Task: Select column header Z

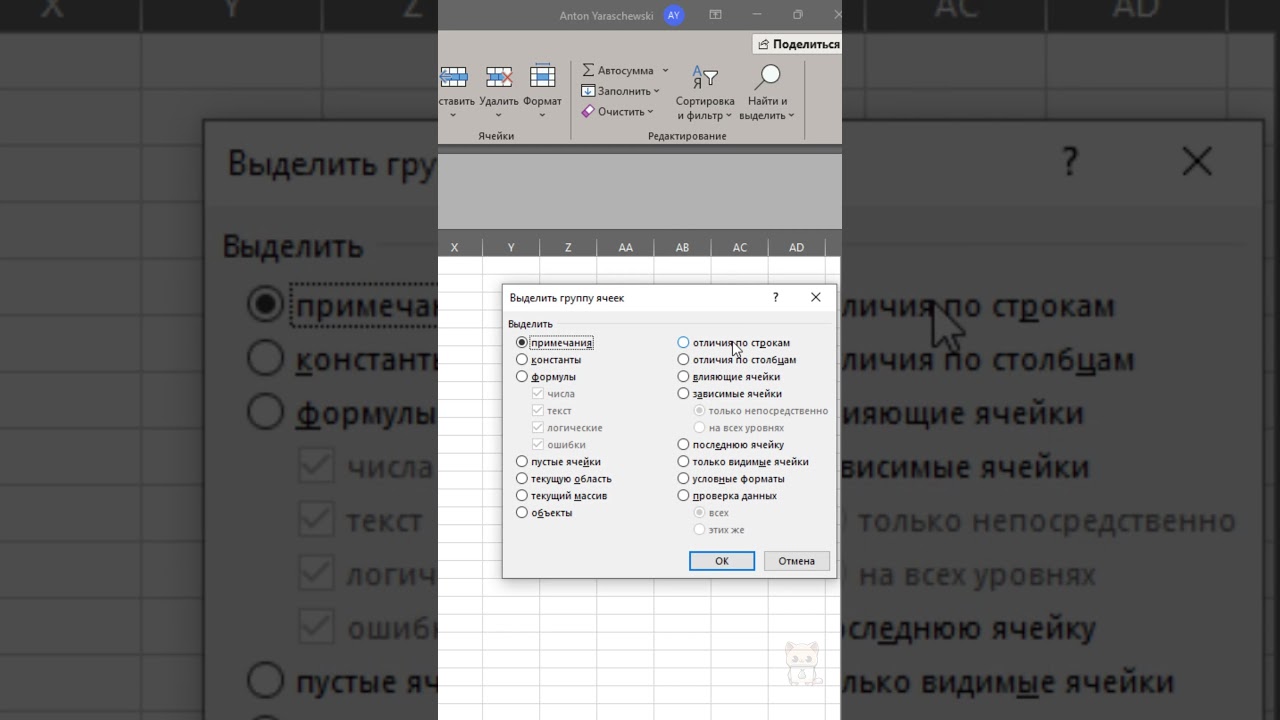Action: tap(568, 248)
